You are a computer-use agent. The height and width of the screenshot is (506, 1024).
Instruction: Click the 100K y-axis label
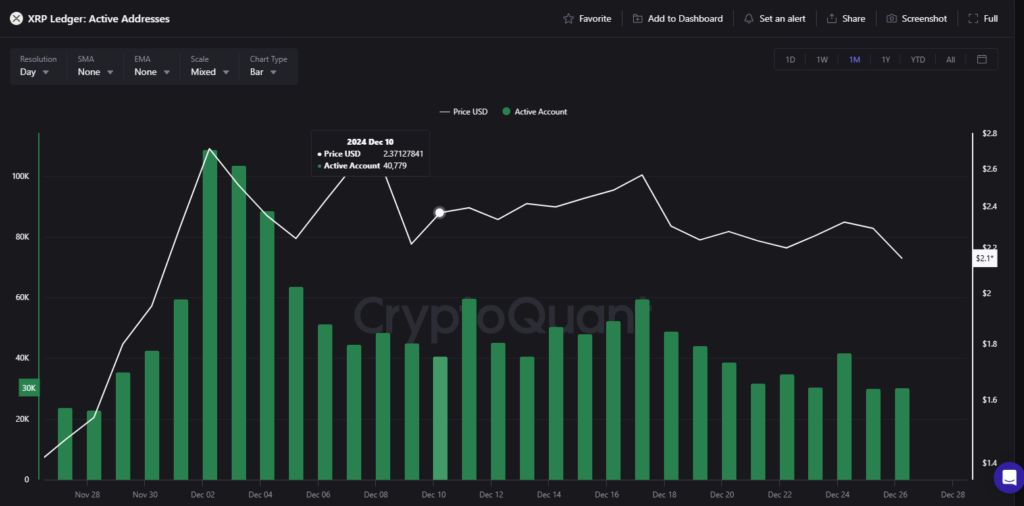20,177
